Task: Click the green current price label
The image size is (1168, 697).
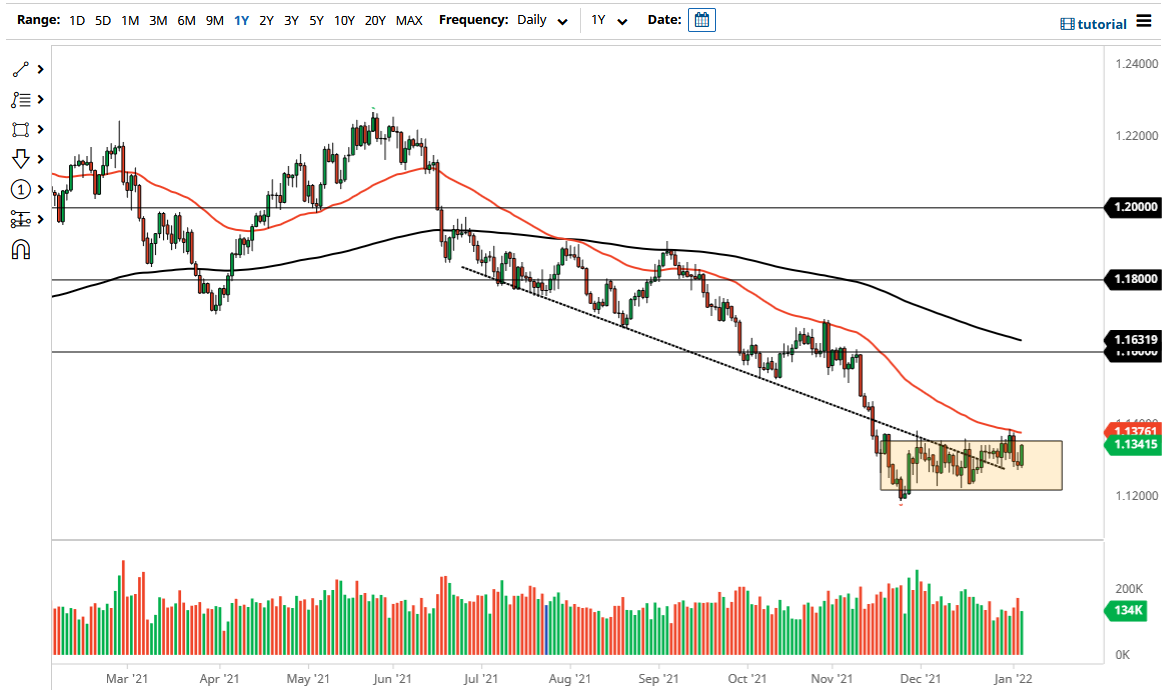Action: (x=1131, y=444)
